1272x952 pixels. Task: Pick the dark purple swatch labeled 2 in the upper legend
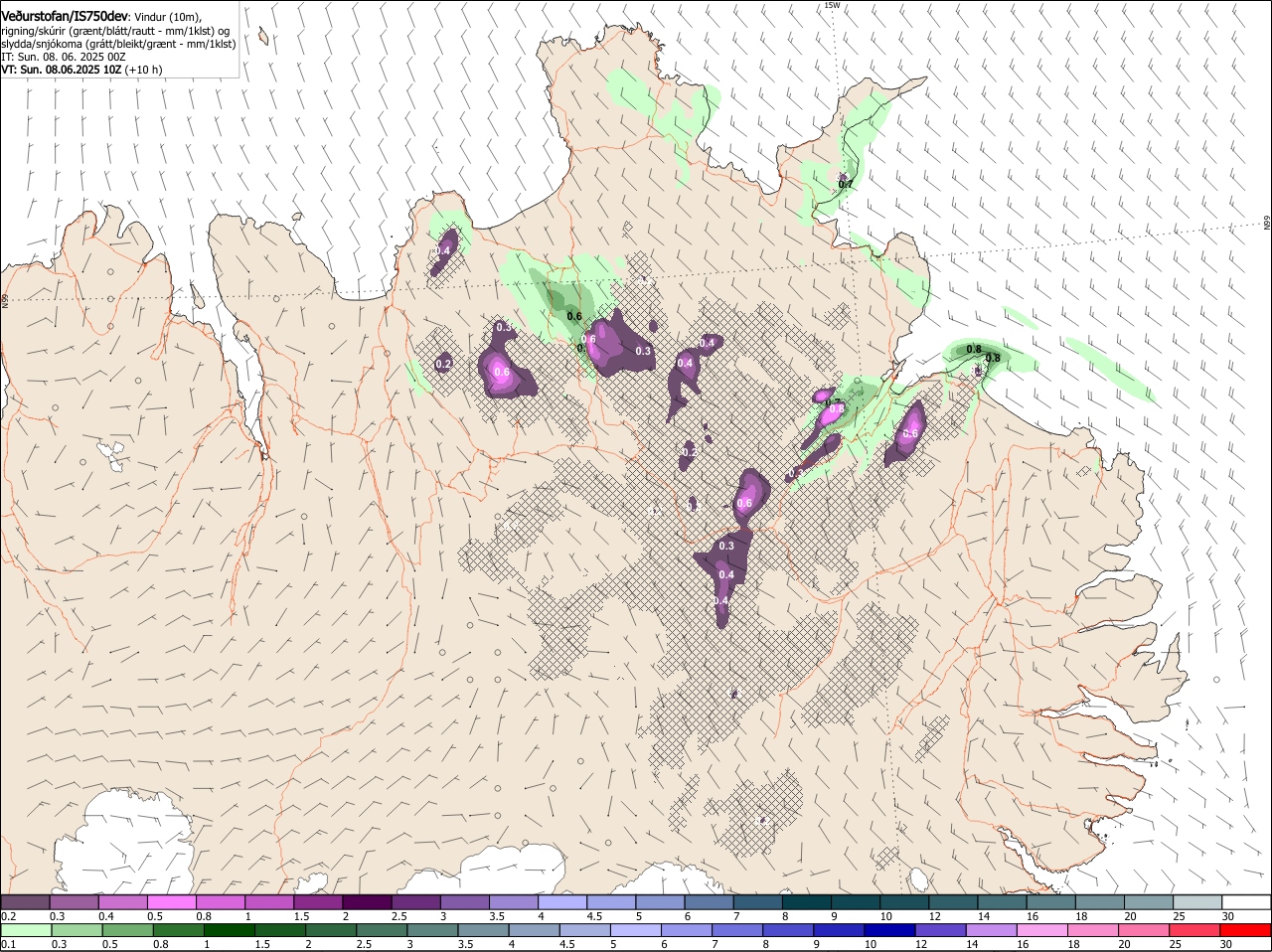[367, 902]
